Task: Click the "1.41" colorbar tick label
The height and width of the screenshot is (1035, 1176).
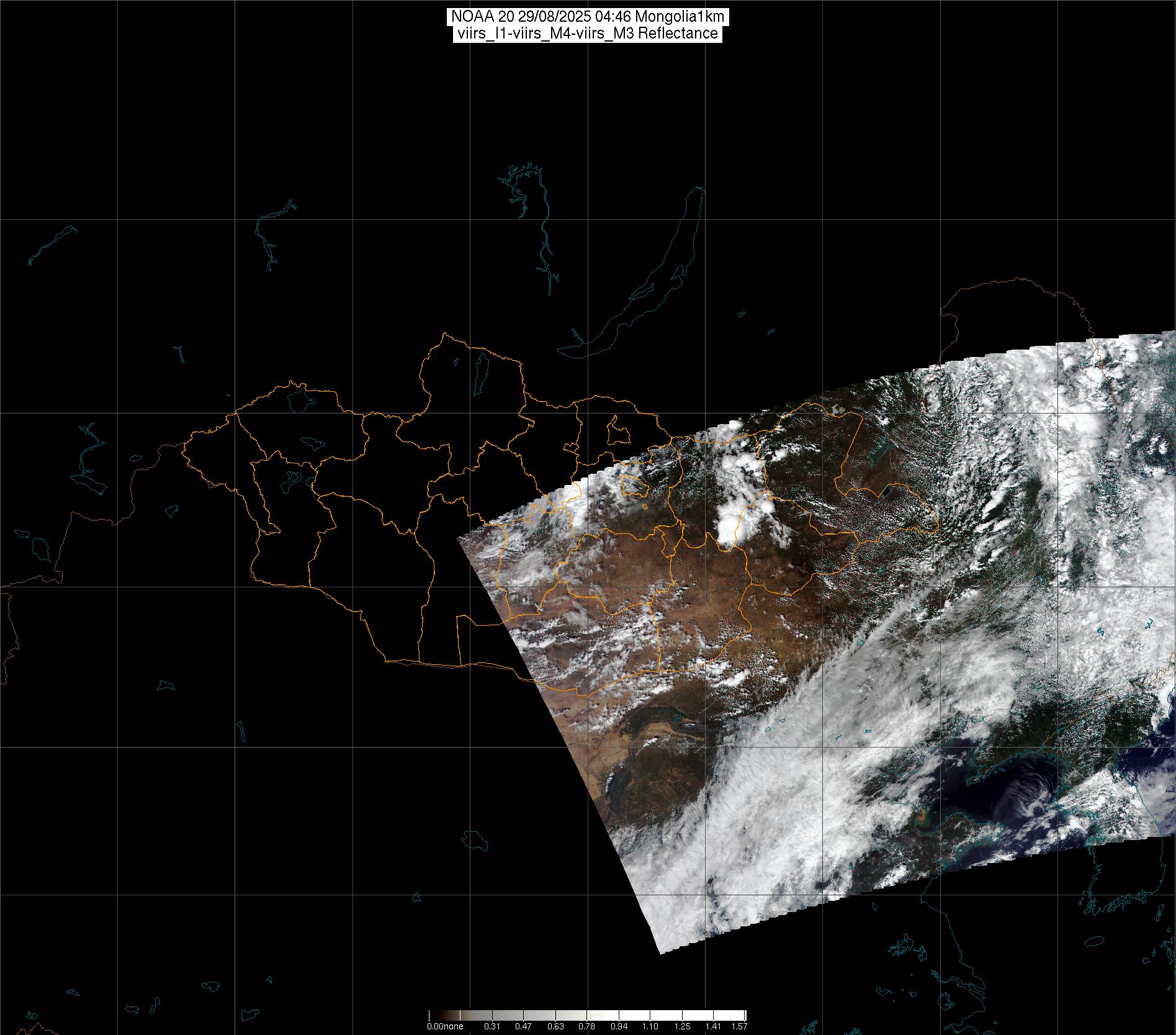Action: 714,1026
